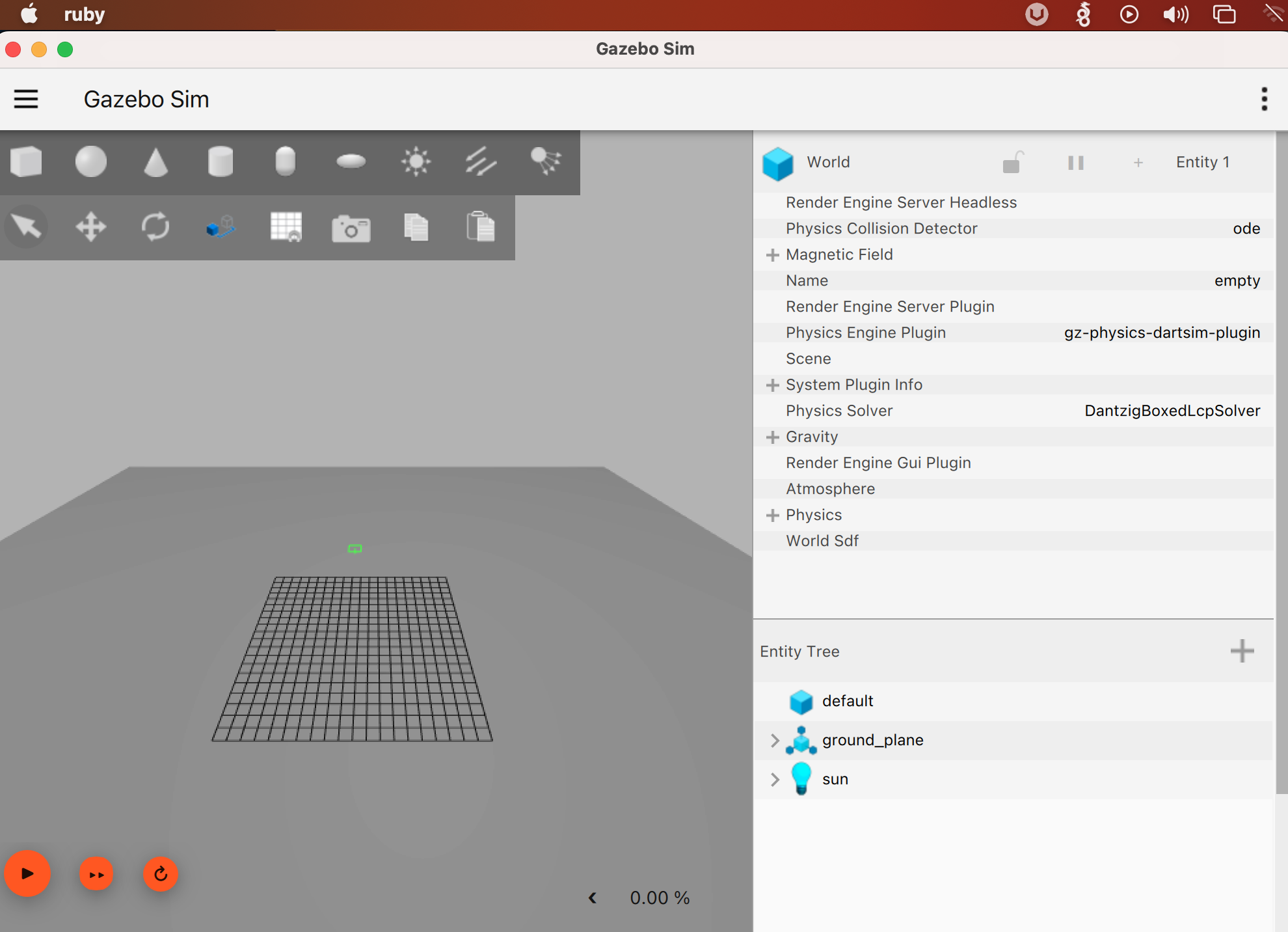Activate the translate mode tool
The height and width of the screenshot is (932, 1288).
point(91,227)
